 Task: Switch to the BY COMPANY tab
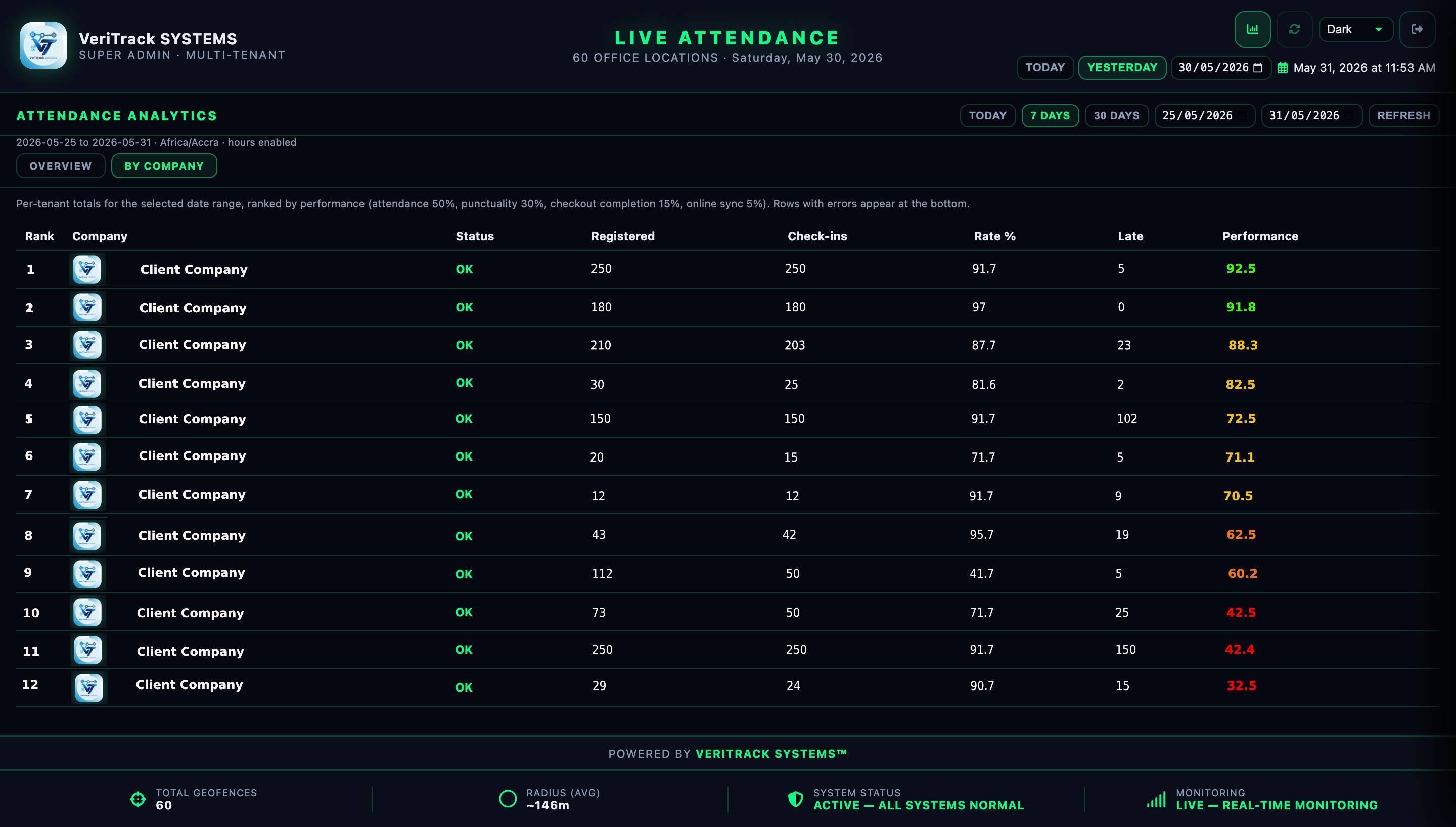pyautogui.click(x=164, y=166)
